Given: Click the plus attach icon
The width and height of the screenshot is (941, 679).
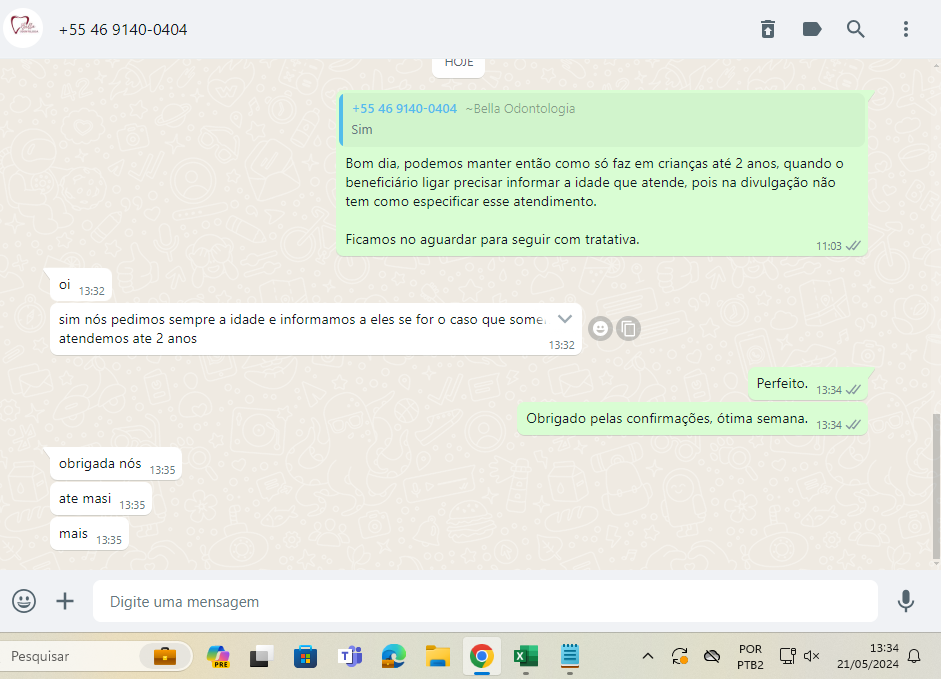Looking at the screenshot, I should pyautogui.click(x=65, y=601).
